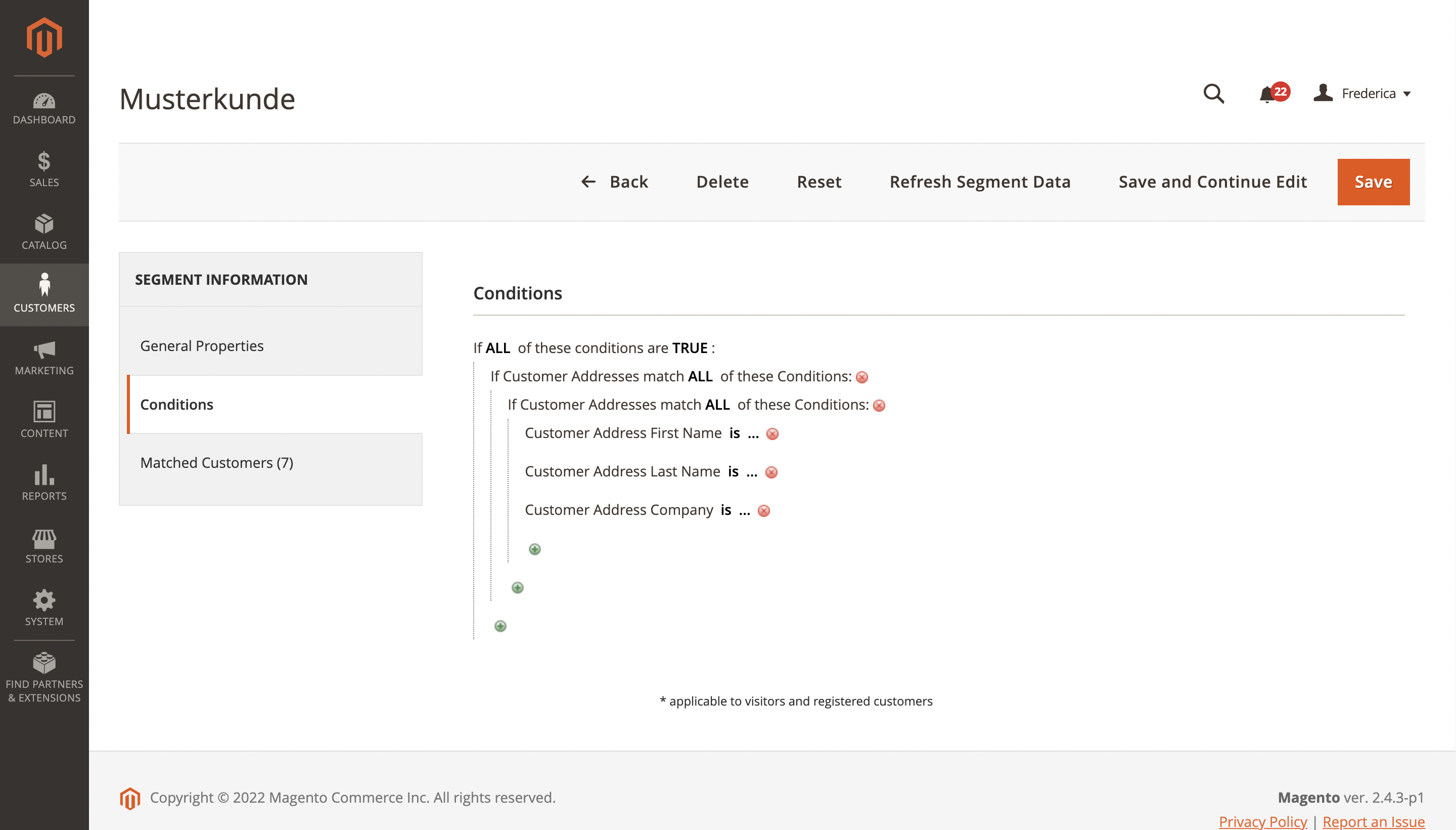
Task: Open the Catalog menu
Action: (44, 232)
